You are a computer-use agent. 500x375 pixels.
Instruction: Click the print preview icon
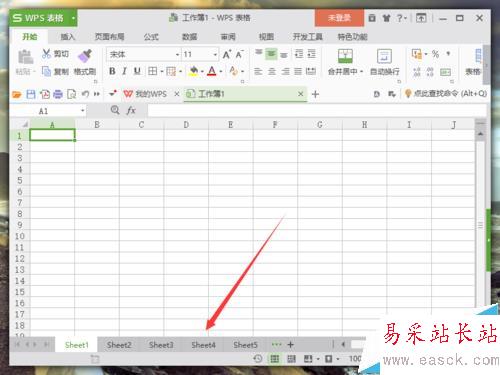pyautogui.click(x=71, y=94)
